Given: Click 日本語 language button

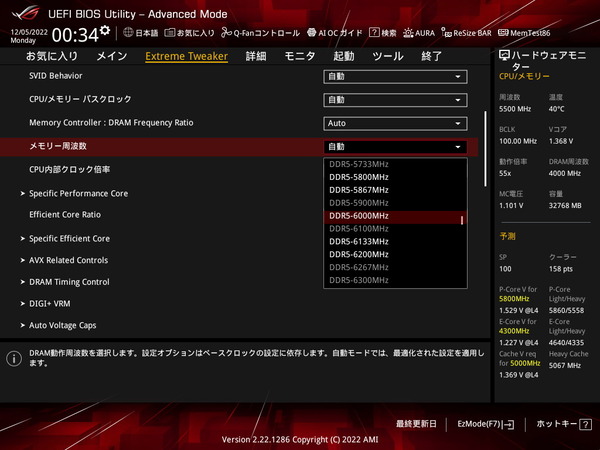Looking at the screenshot, I should 141,33.
